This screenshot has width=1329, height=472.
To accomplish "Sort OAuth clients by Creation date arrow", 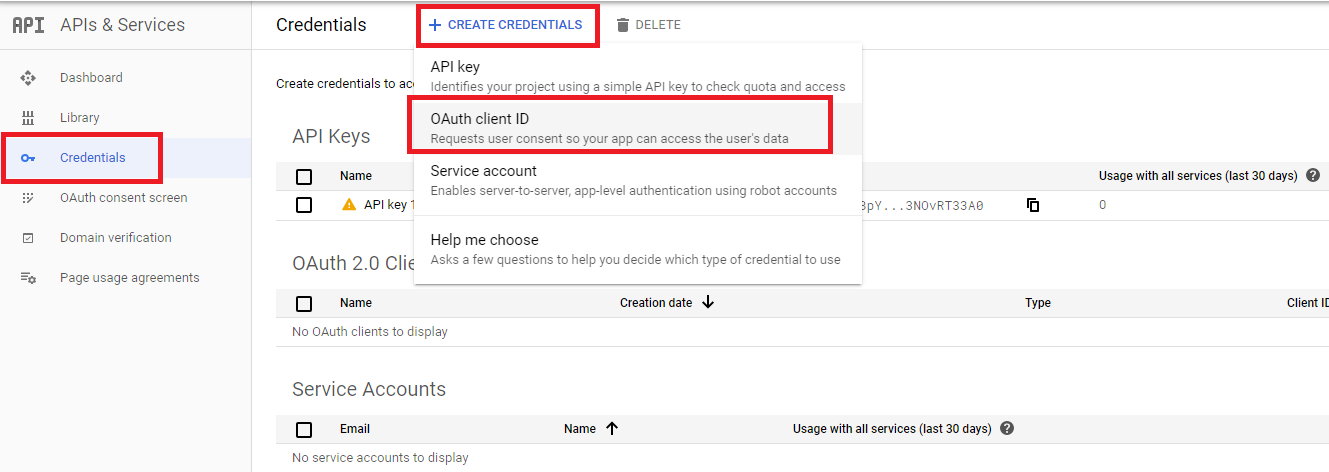I will coord(708,302).
